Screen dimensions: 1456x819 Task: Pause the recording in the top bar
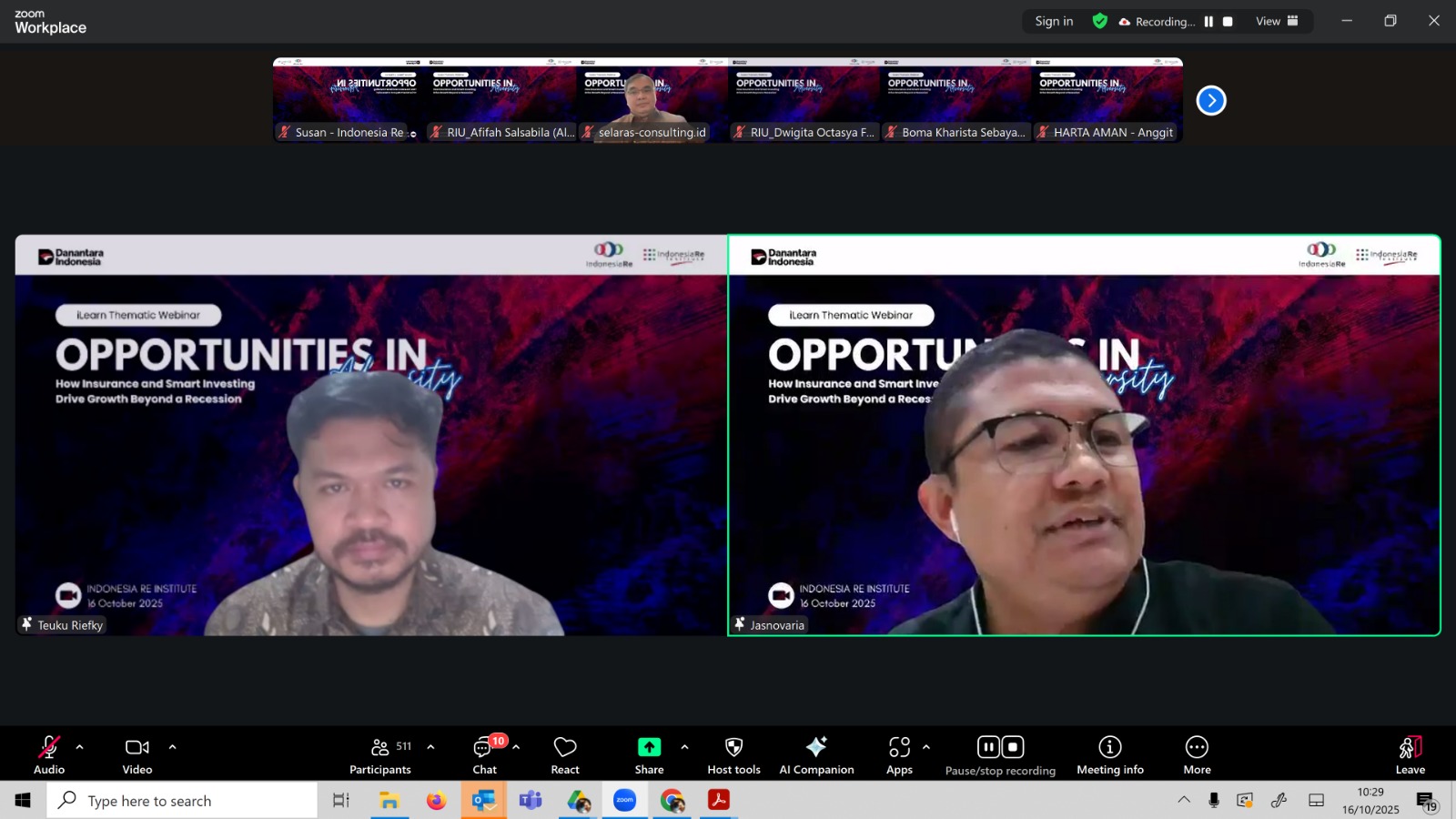coord(1208,22)
